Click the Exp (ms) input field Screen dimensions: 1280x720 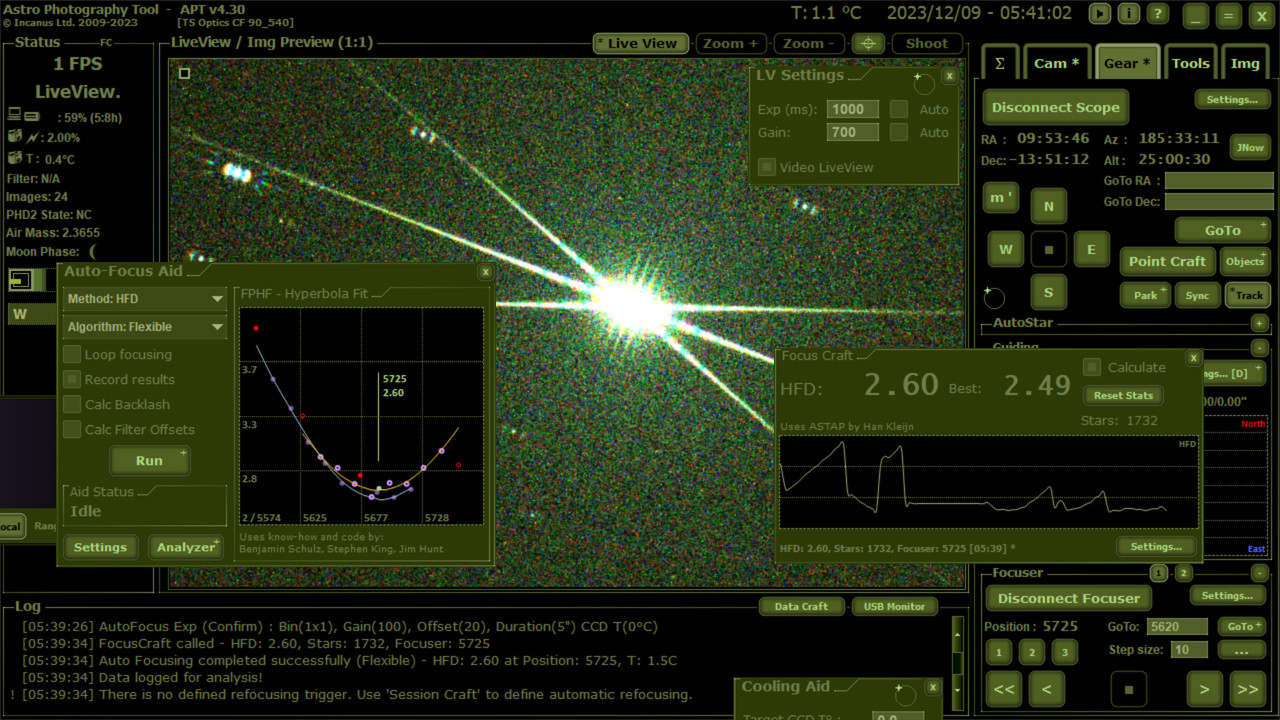click(853, 109)
